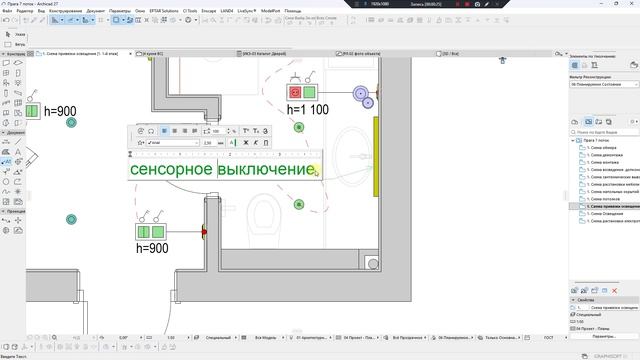The width and height of the screenshot is (640, 360).
Task: Open the Renovation Filter dropdown
Action: (x=604, y=84)
